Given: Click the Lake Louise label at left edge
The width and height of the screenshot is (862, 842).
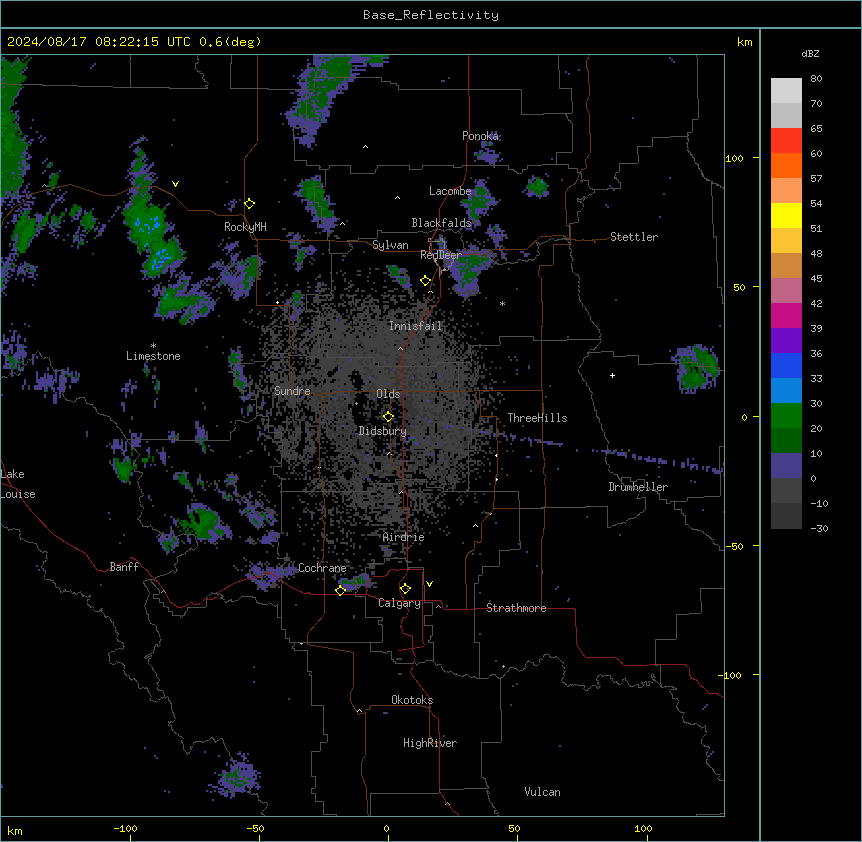Looking at the screenshot, I should 18,484.
